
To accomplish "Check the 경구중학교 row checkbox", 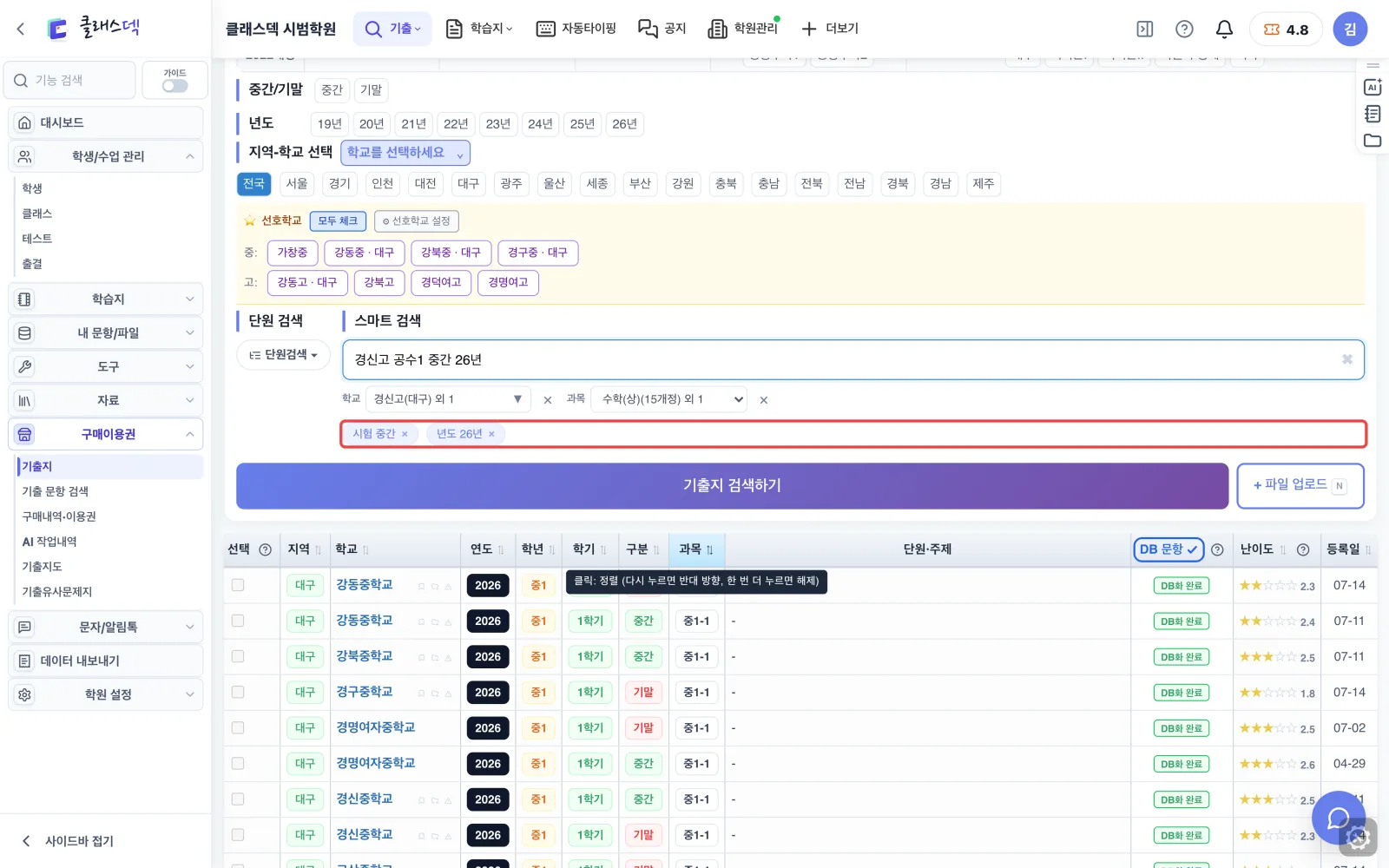I will (x=238, y=692).
